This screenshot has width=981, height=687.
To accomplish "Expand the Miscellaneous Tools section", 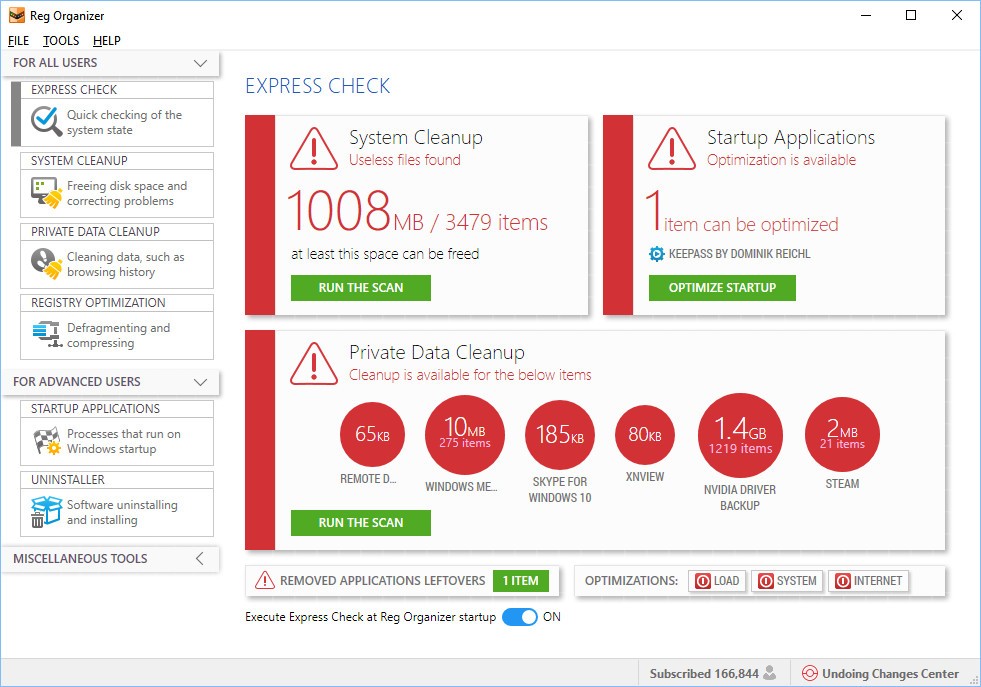I will pyautogui.click(x=199, y=559).
